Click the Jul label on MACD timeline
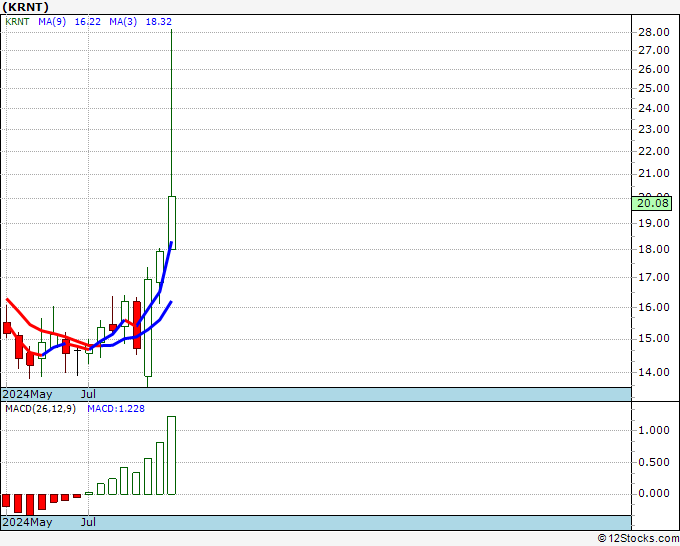Screen dimensions: 680x546 (88, 522)
